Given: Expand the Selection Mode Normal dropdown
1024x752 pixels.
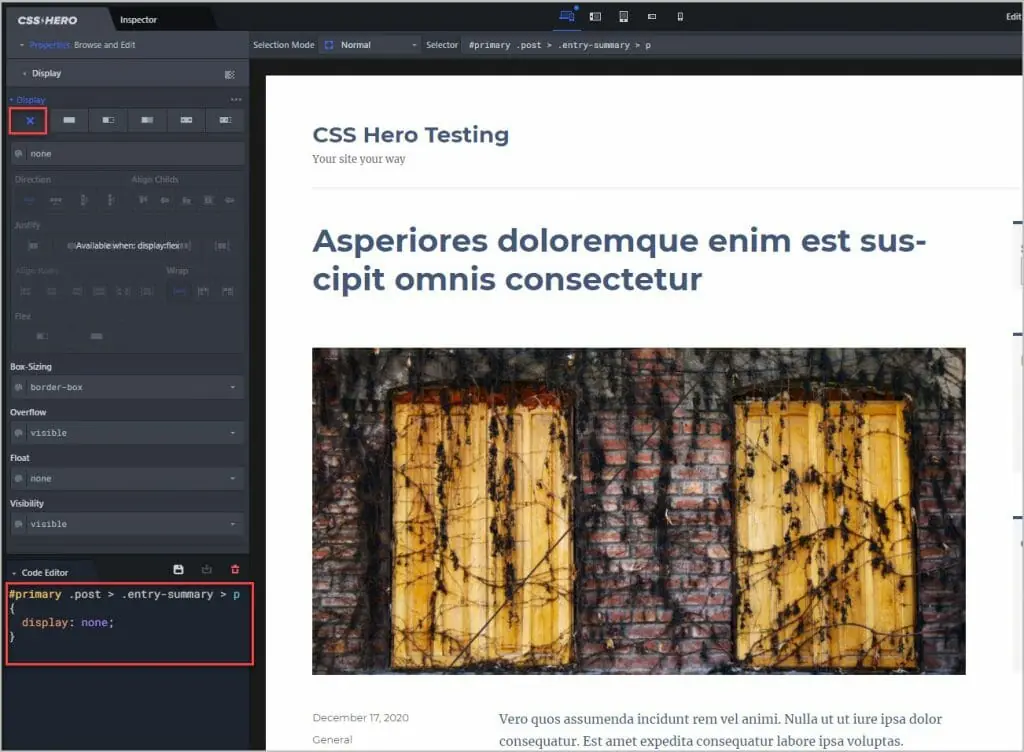Looking at the screenshot, I should 370,45.
